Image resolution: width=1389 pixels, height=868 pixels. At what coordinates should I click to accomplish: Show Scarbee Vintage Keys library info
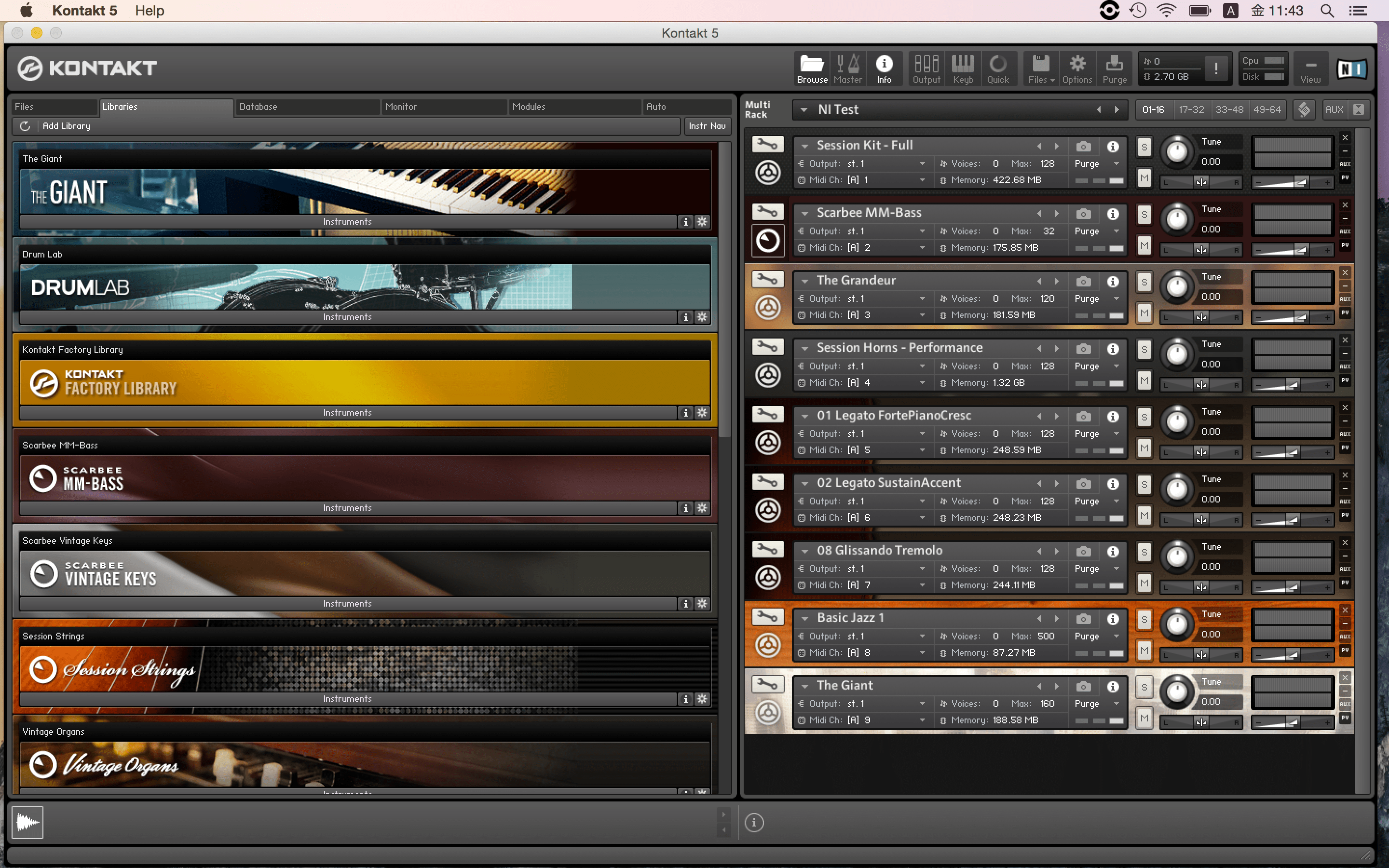pos(685,603)
